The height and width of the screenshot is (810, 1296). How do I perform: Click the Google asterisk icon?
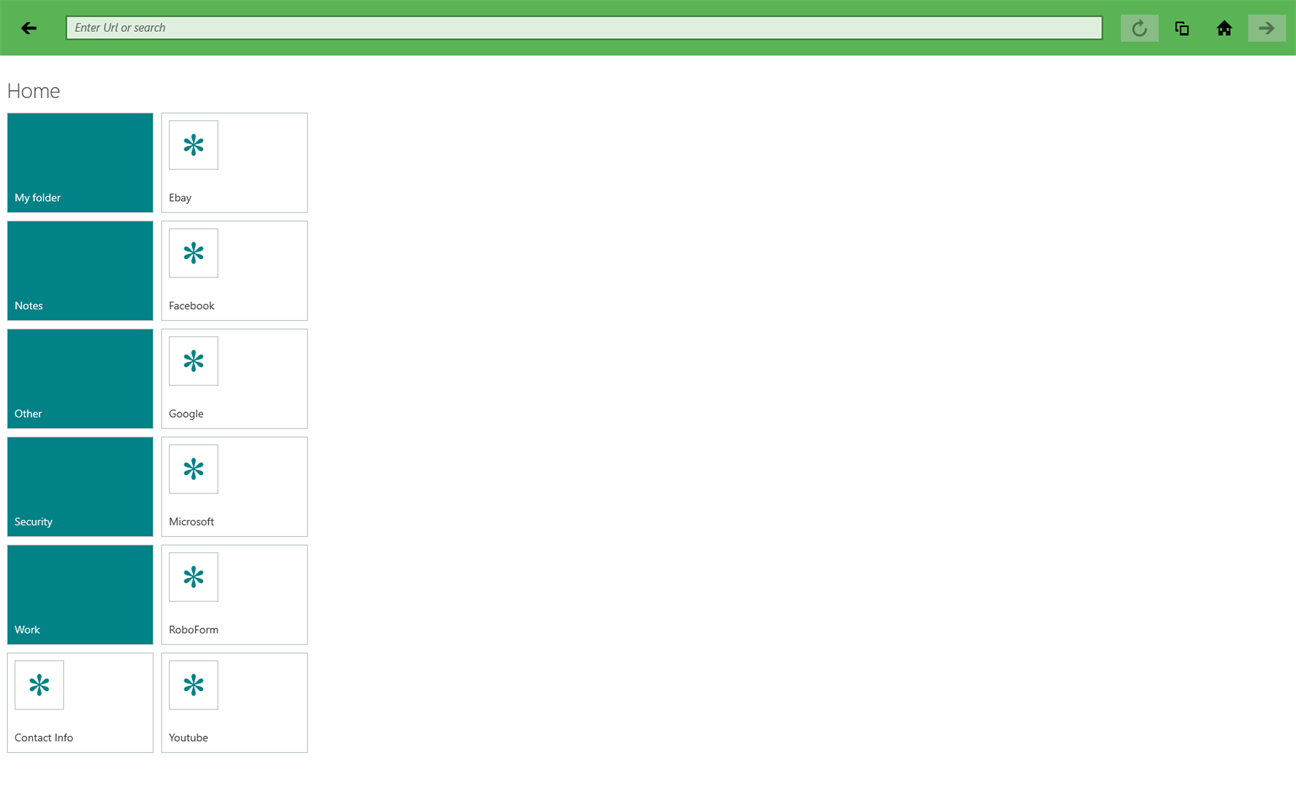193,361
